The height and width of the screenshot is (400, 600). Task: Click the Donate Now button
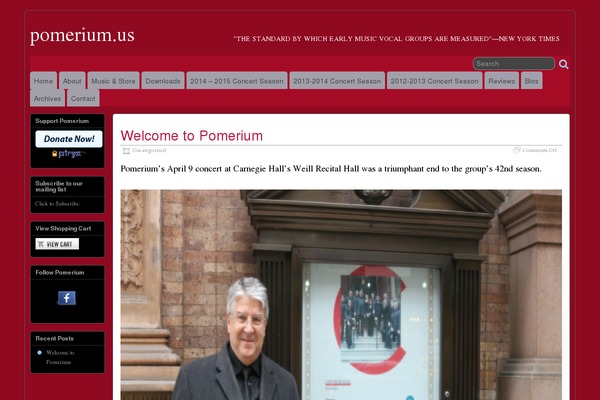69,139
